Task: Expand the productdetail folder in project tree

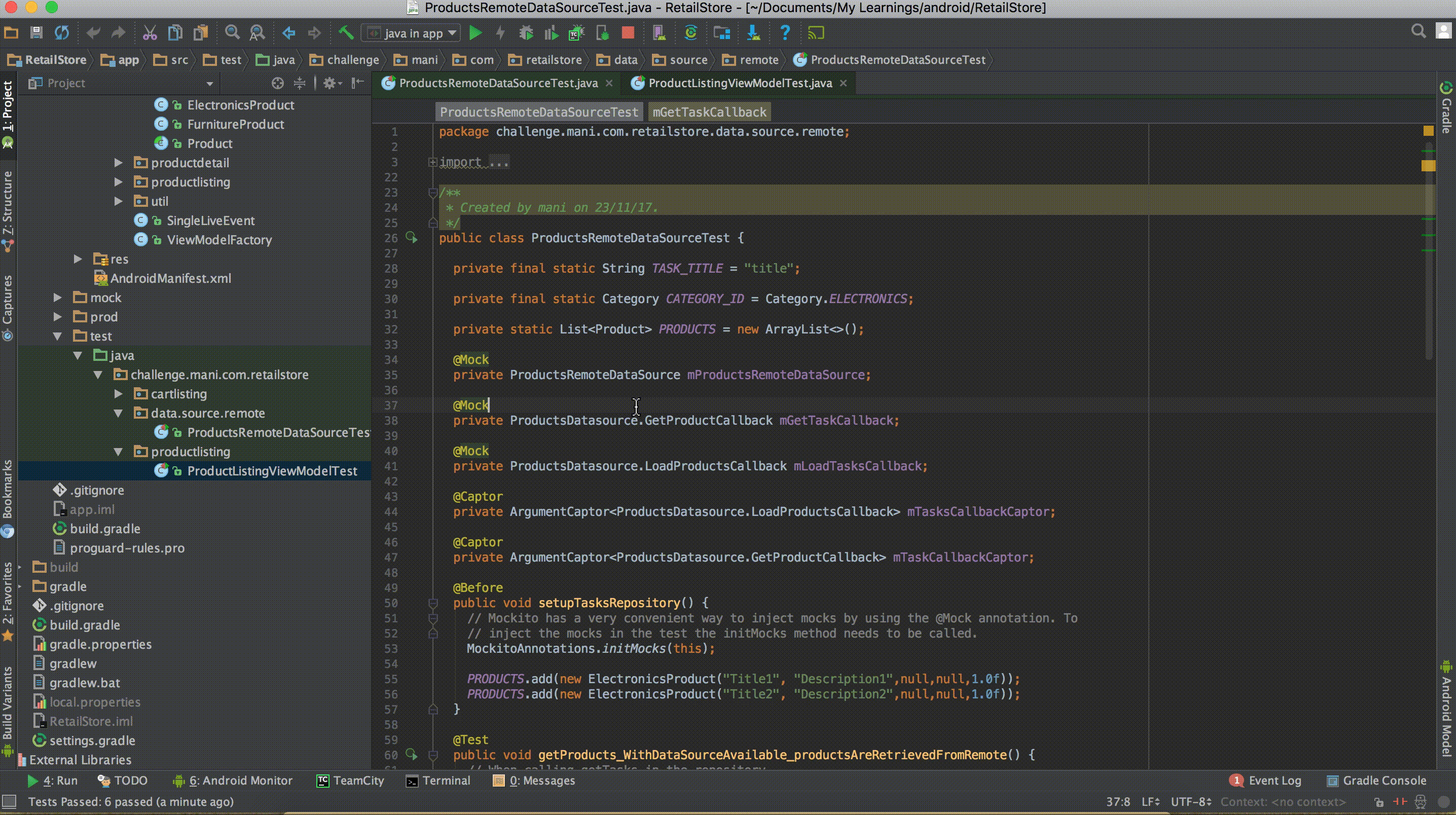Action: pos(118,163)
